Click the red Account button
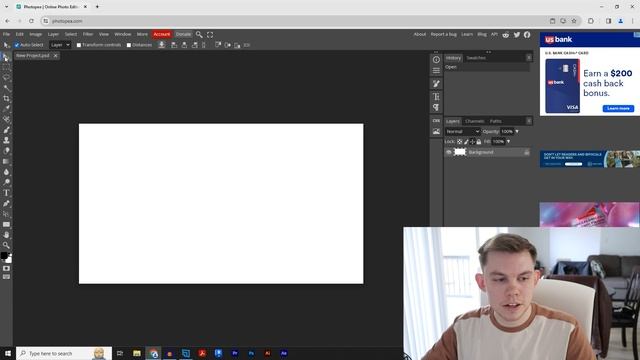This screenshot has width=640, height=360. click(162, 34)
